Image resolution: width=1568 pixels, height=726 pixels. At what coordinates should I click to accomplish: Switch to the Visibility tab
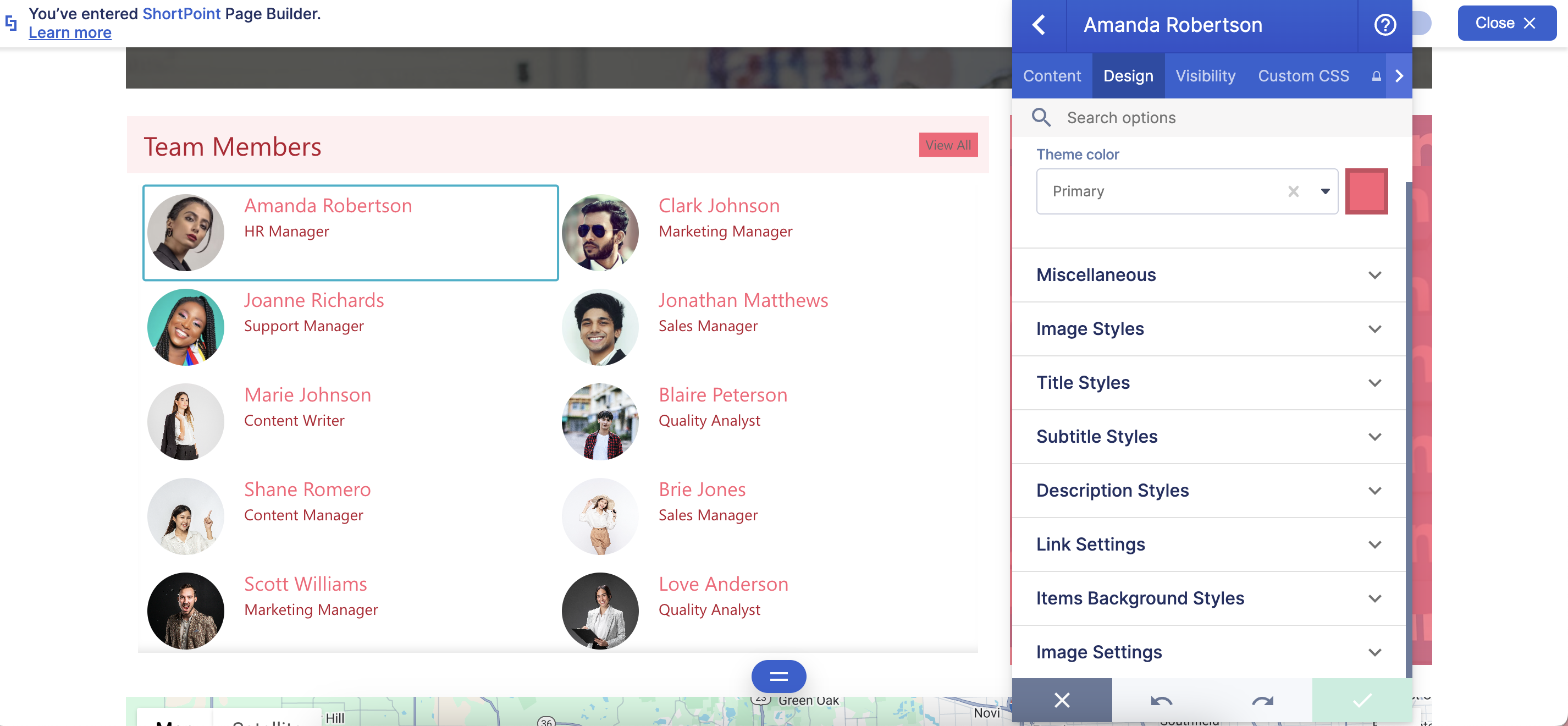coord(1205,76)
